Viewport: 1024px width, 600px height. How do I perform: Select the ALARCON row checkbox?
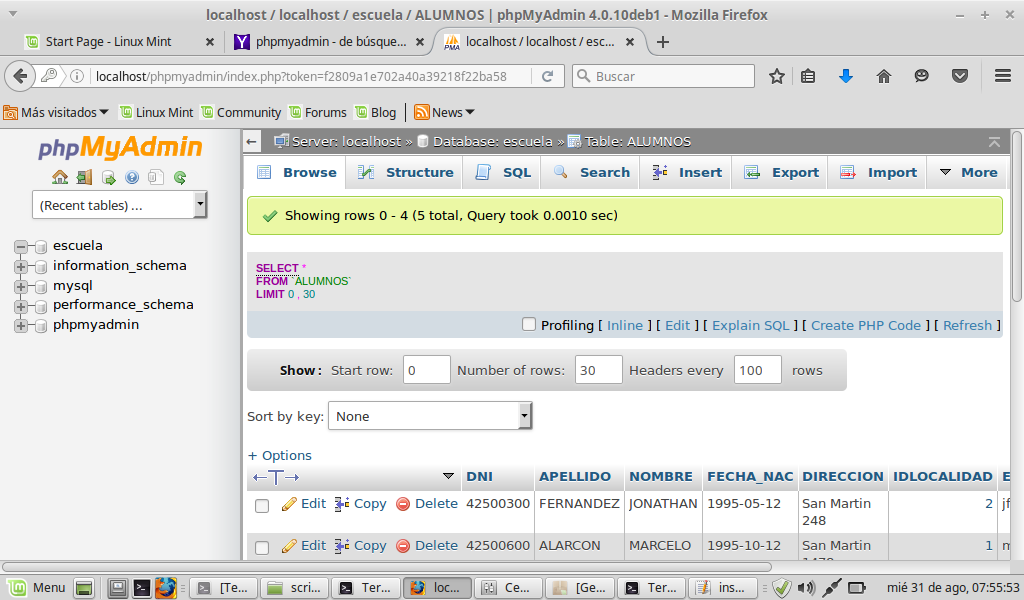(x=262, y=548)
